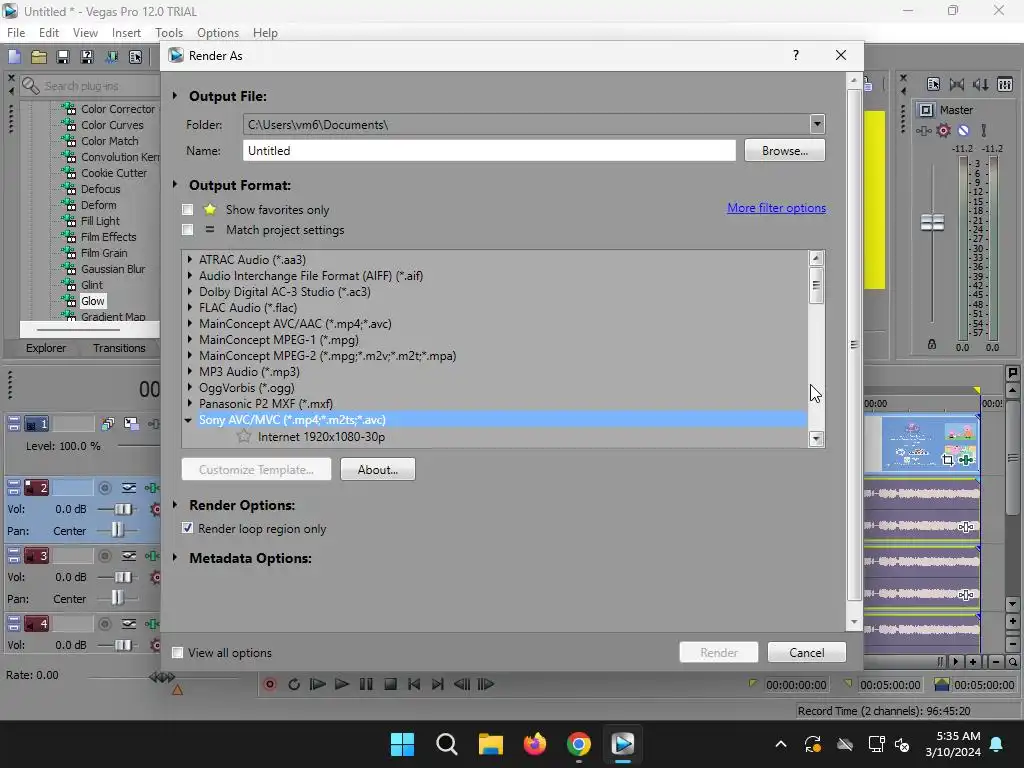1024x768 pixels.
Task: Switch to the Explorer tab
Action: click(x=46, y=348)
